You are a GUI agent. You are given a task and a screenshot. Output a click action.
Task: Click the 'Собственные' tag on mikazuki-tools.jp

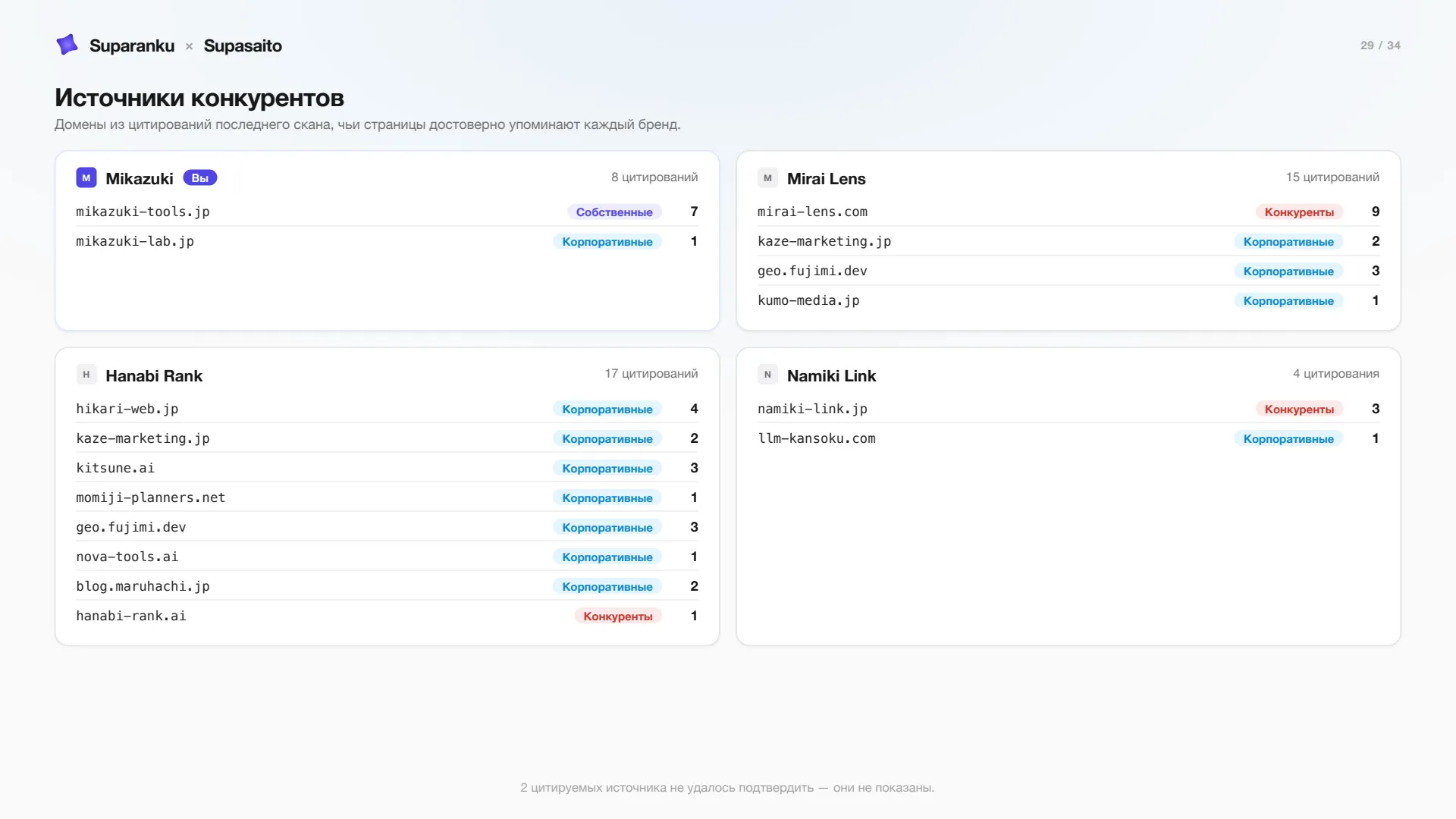(x=614, y=212)
